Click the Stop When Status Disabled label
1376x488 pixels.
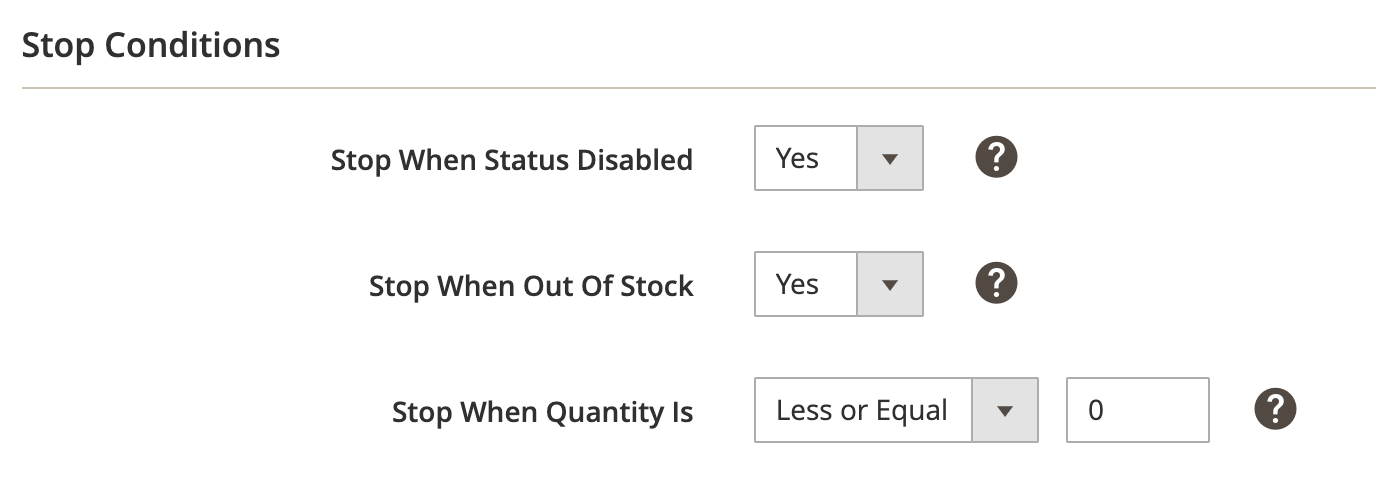[x=511, y=160]
